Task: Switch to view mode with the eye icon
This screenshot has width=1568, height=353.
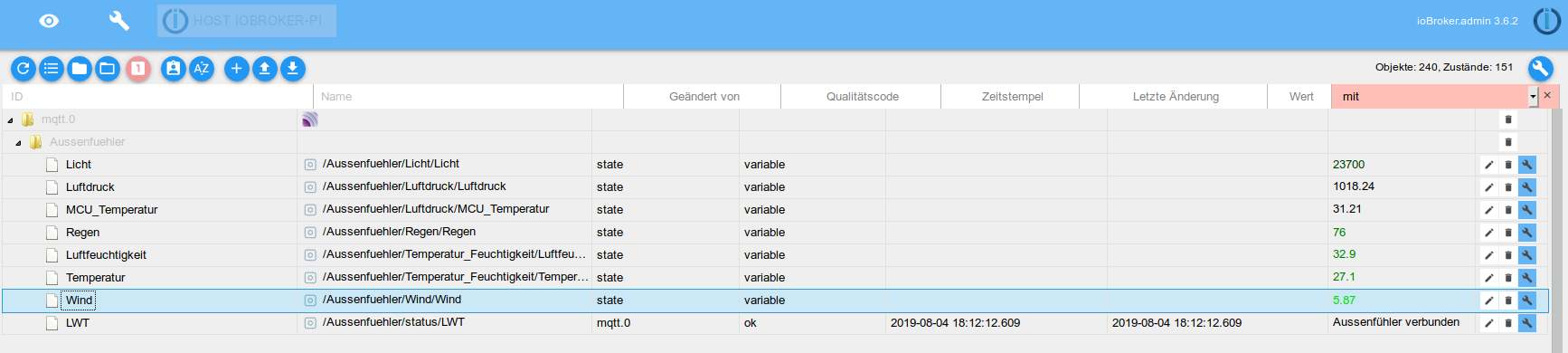Action: [x=49, y=21]
